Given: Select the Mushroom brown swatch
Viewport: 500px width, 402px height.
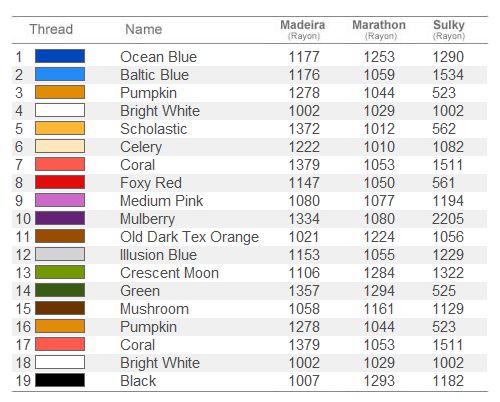Looking at the screenshot, I should (60, 308).
